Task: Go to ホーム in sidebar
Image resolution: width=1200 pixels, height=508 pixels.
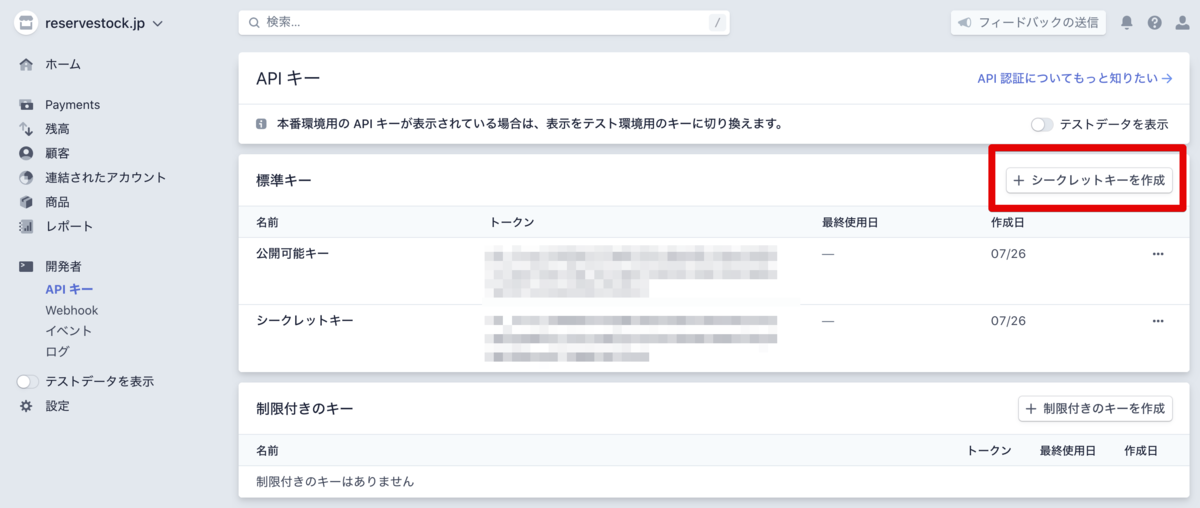Action: point(63,64)
